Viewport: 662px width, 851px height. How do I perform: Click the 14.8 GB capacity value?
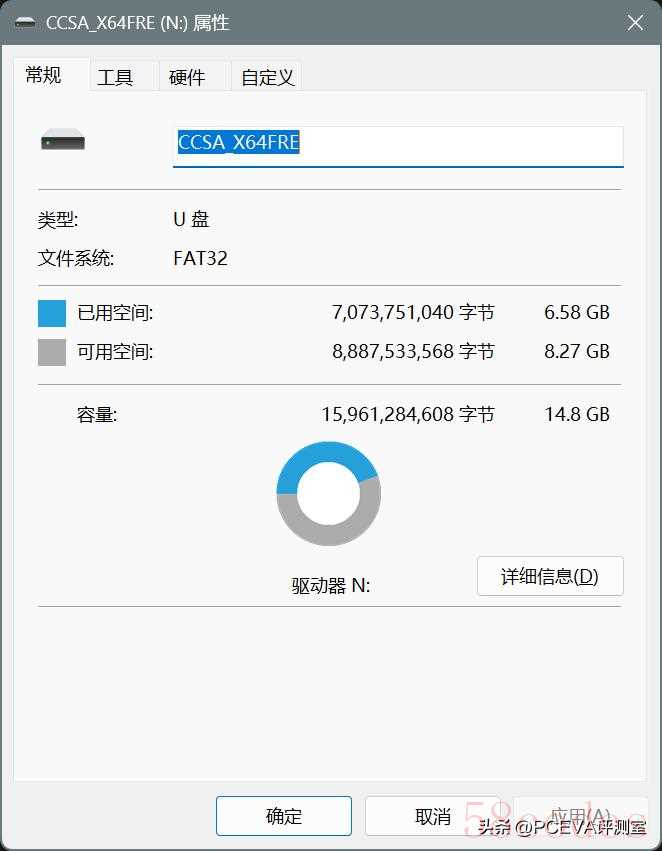[577, 415]
